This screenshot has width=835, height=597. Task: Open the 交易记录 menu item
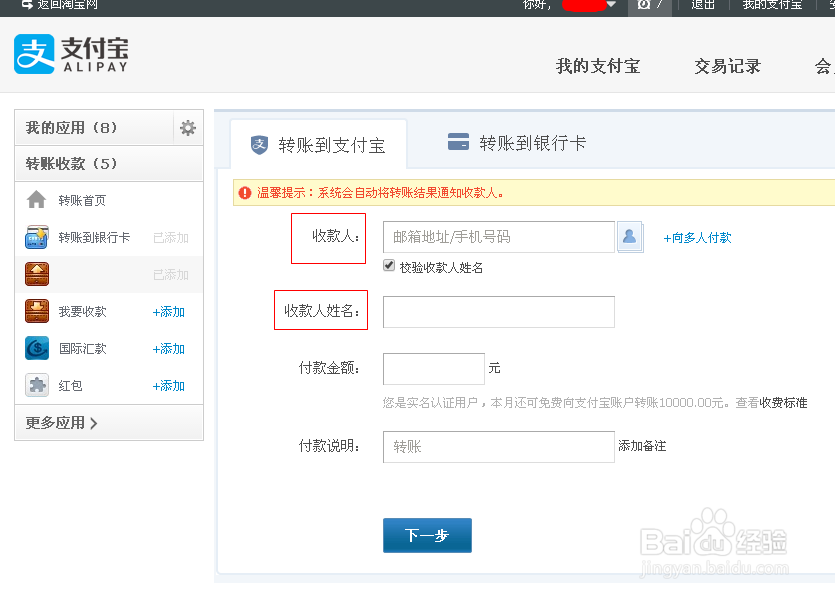(x=727, y=65)
